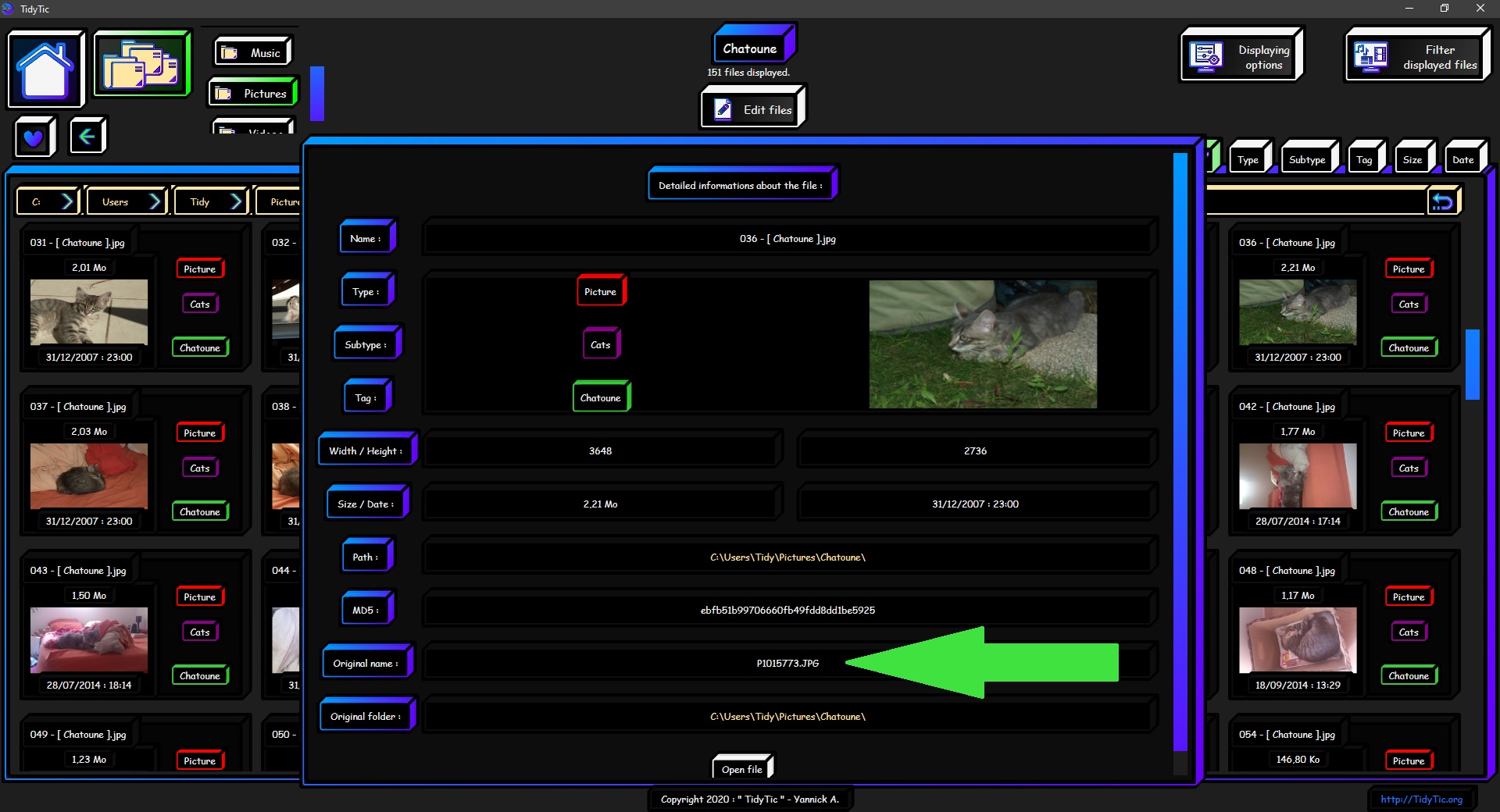This screenshot has width=1500, height=812.
Task: Click the MD5 hash value
Action: pos(787,610)
